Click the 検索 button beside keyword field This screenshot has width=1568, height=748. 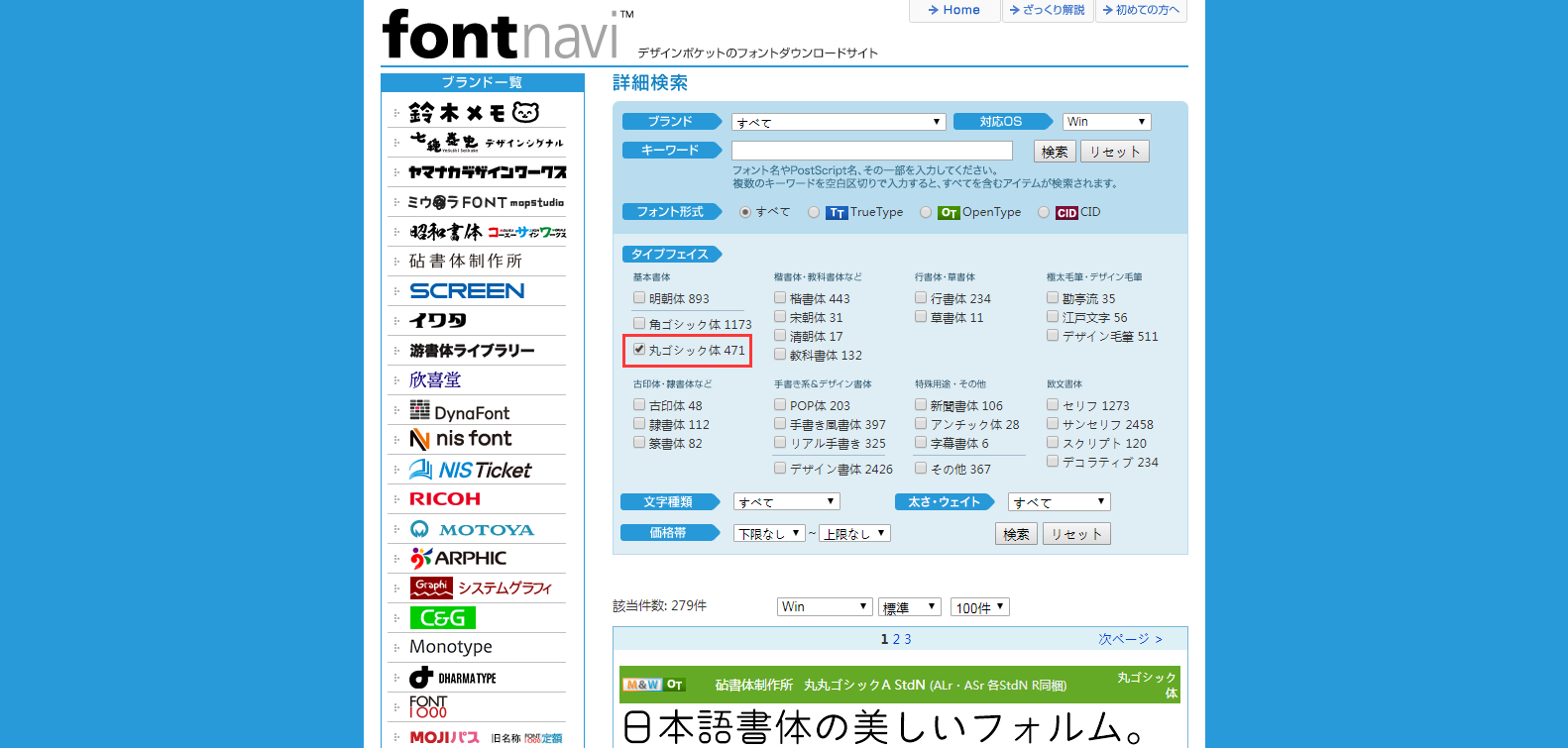(1055, 152)
